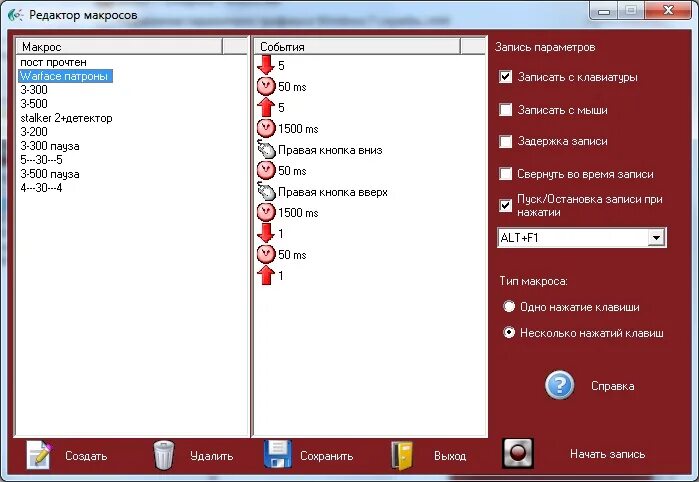Select macro 3-300 пауза
The width and height of the screenshot is (699, 482).
point(50,146)
